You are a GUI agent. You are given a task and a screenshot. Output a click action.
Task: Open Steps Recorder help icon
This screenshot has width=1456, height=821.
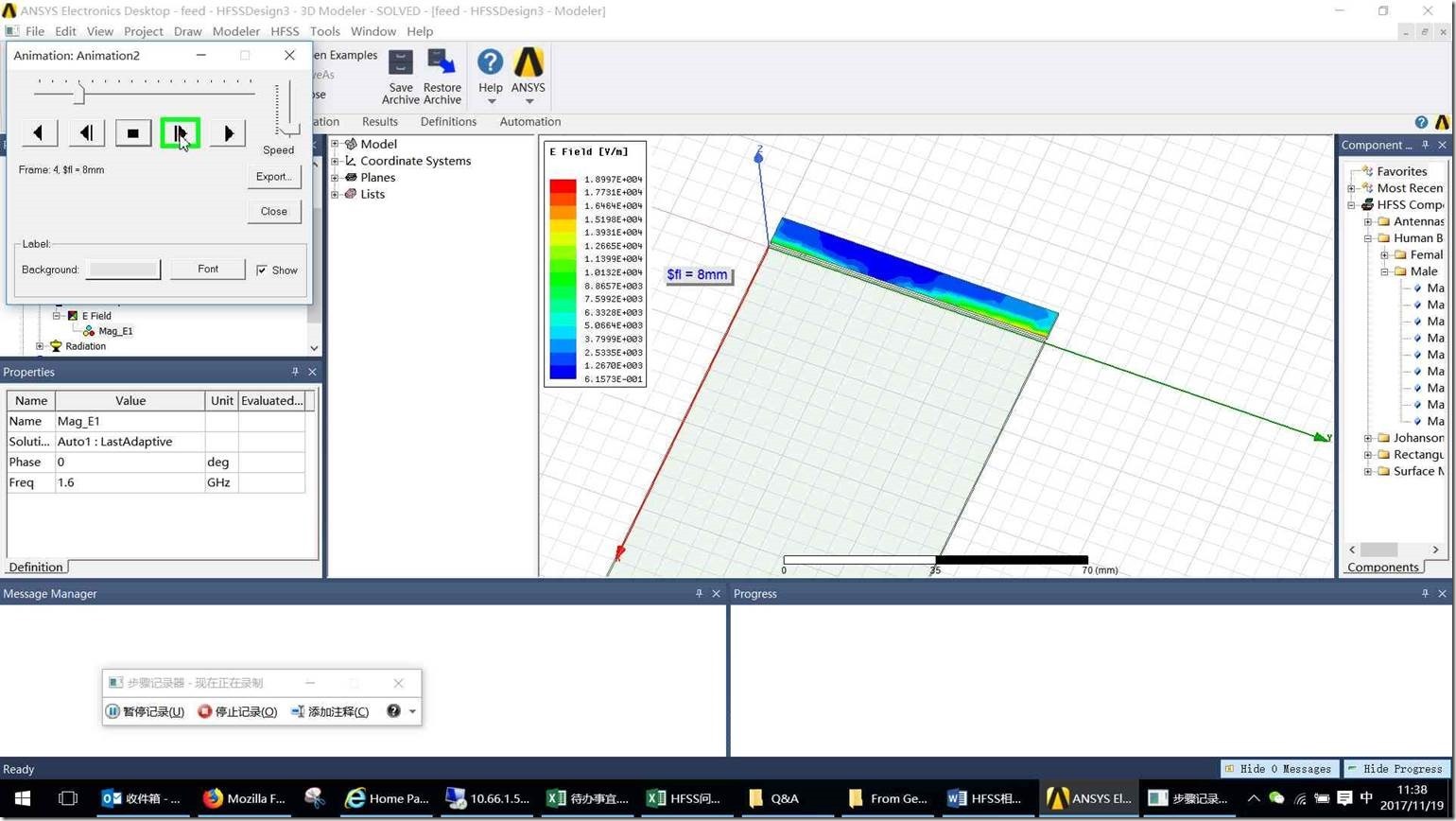click(393, 711)
